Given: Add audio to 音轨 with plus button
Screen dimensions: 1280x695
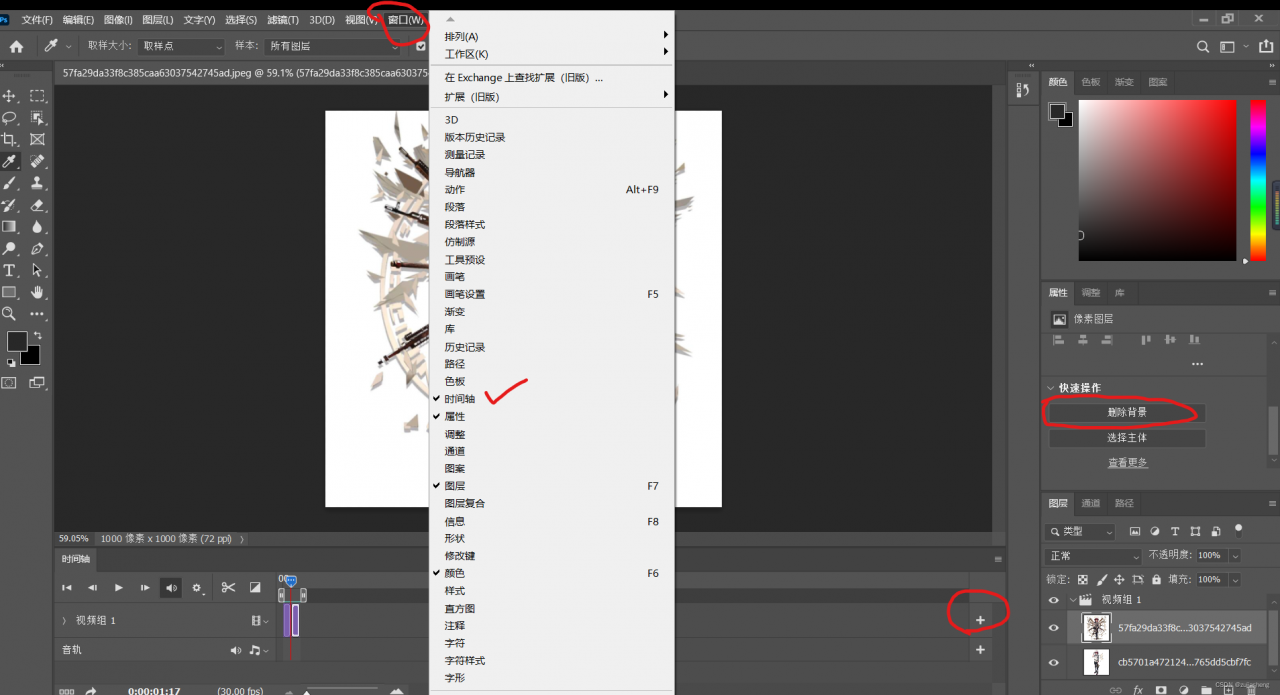Looking at the screenshot, I should [980, 650].
